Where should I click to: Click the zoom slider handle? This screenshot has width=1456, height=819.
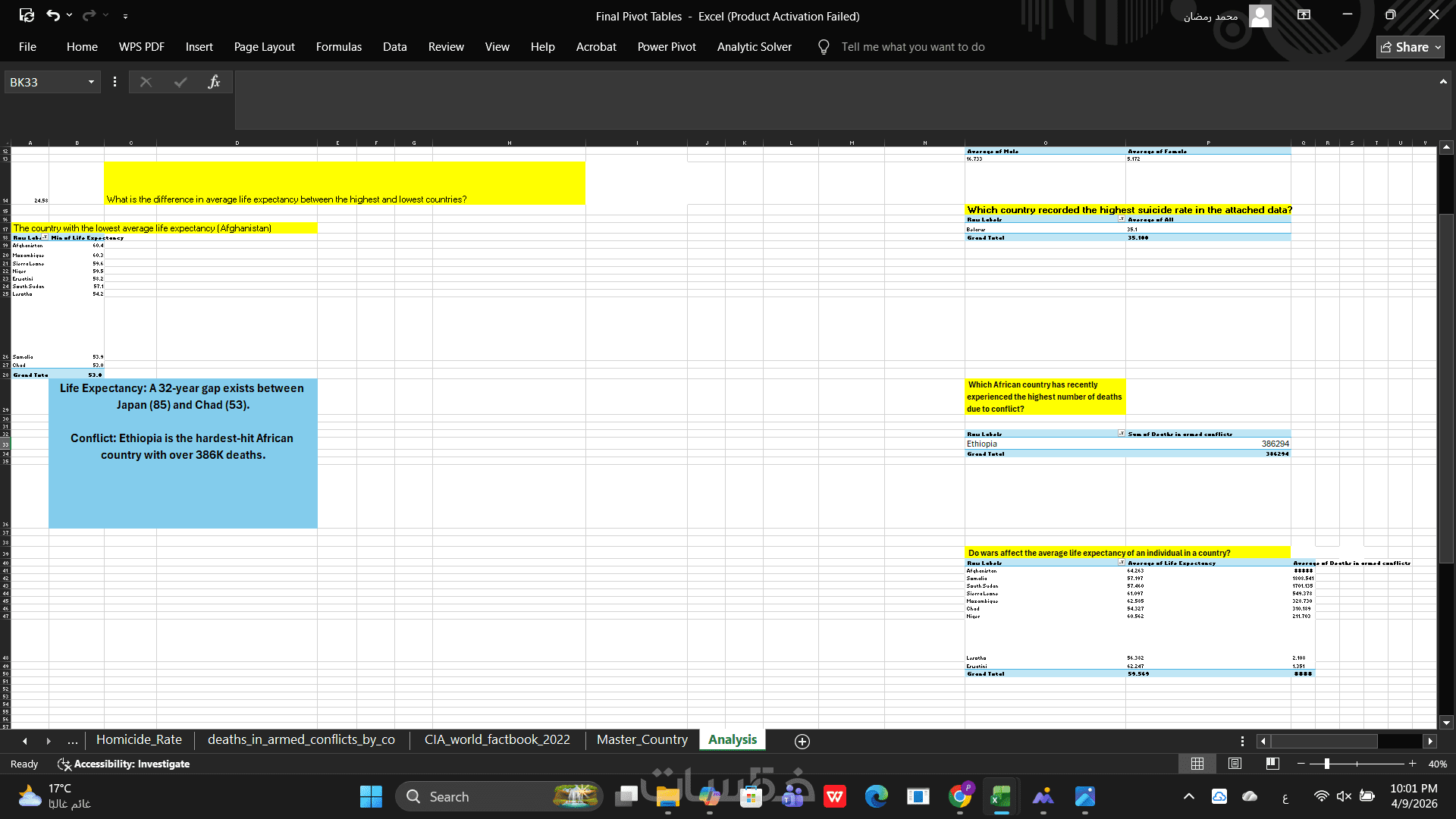tap(1326, 764)
